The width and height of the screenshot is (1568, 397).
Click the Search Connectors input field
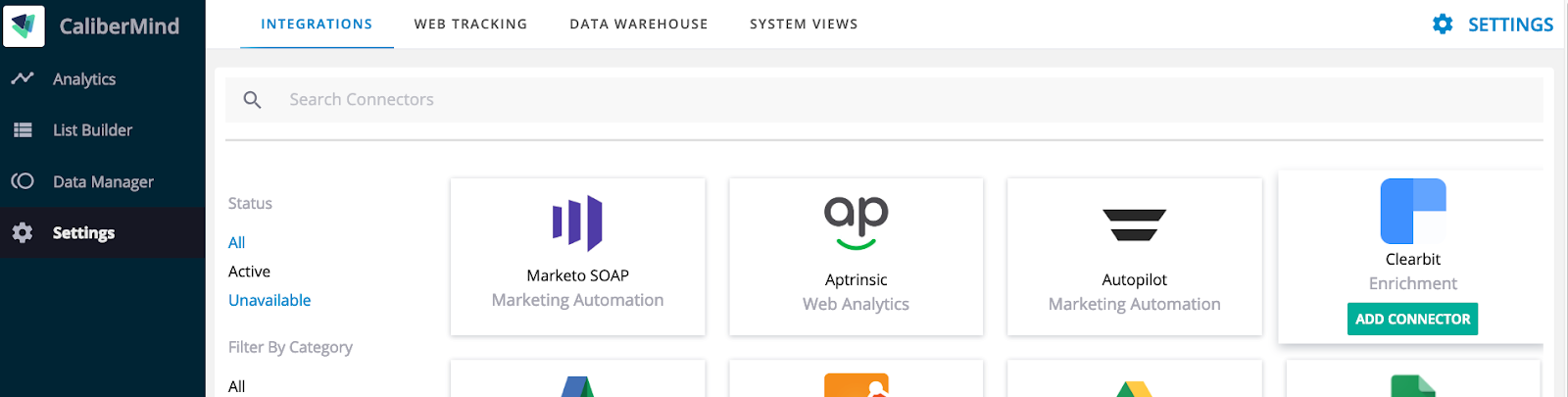point(884,100)
